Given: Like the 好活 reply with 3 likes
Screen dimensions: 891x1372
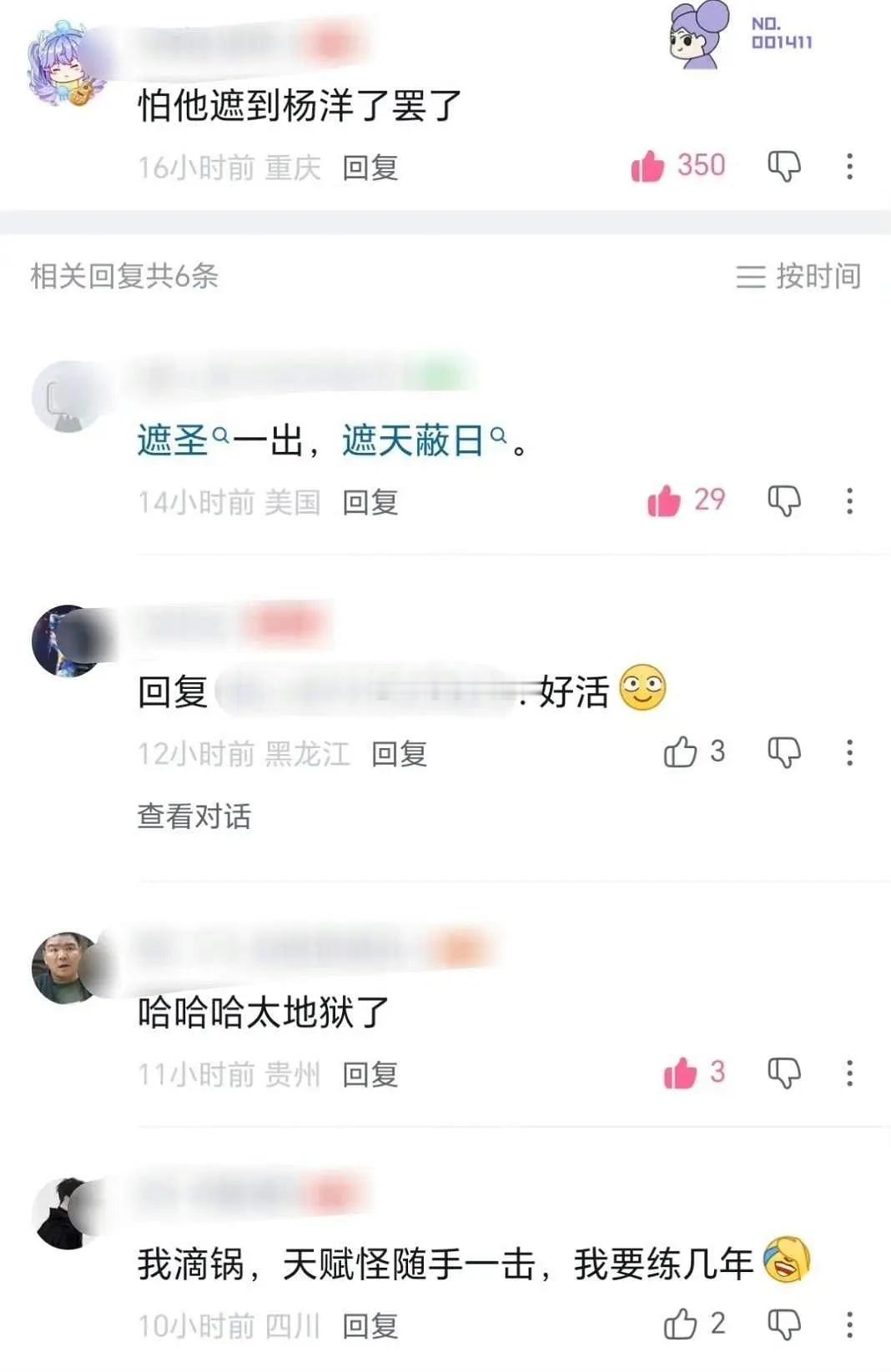Looking at the screenshot, I should pos(680,752).
